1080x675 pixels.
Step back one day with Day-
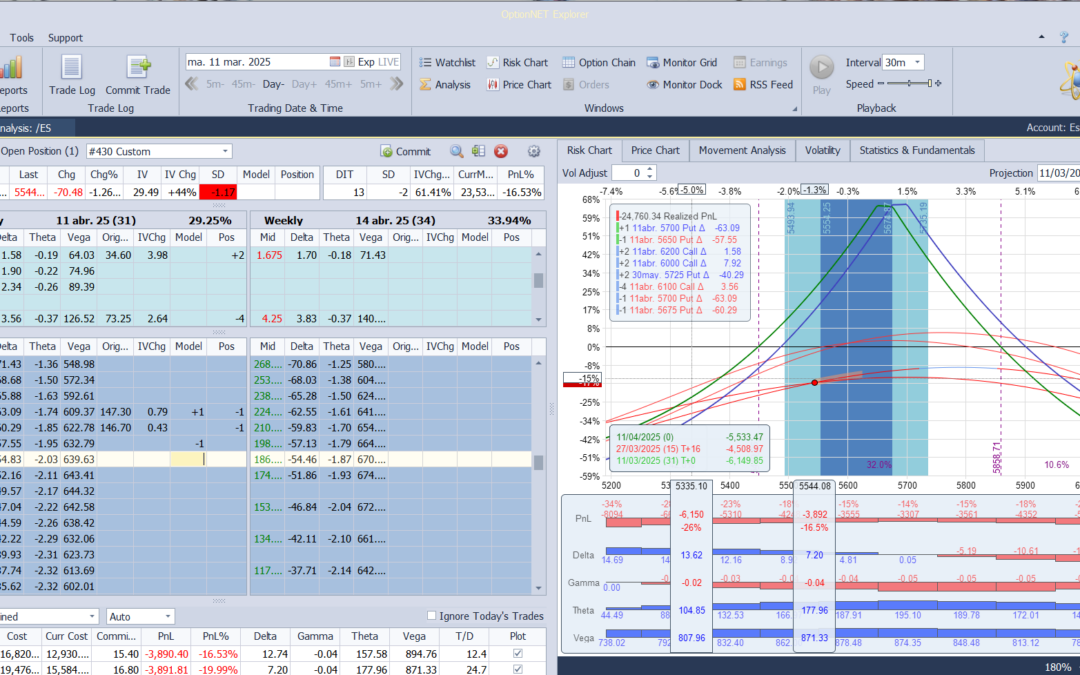point(273,84)
